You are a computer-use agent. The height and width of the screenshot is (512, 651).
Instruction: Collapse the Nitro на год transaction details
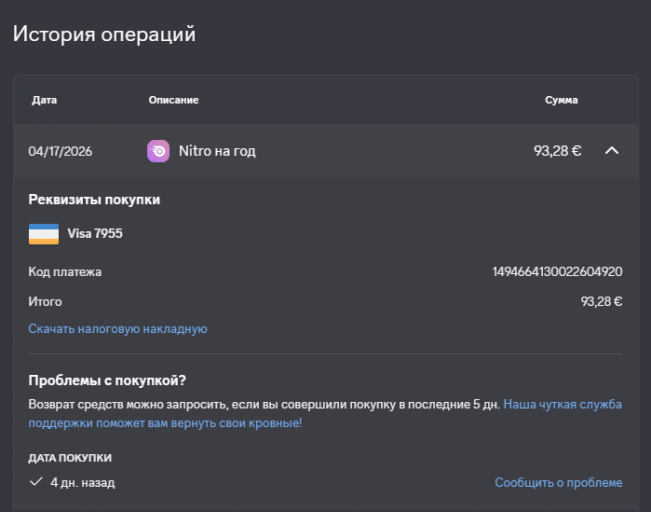612,151
